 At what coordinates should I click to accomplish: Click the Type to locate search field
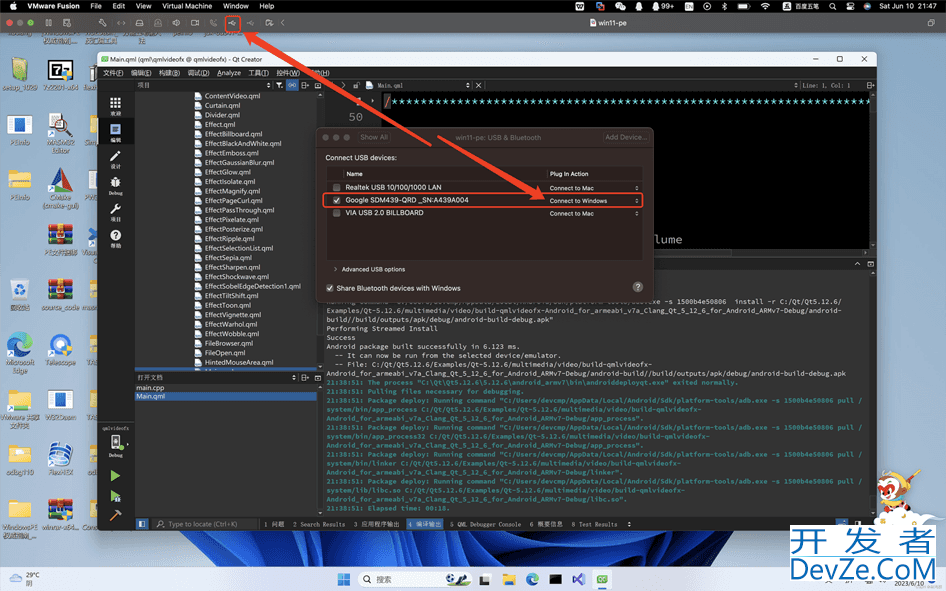[x=205, y=524]
